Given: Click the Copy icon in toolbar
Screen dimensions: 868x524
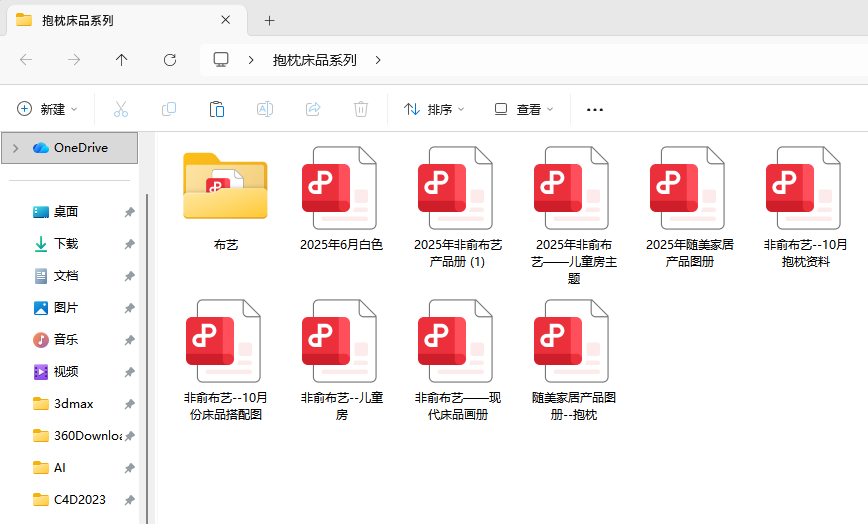Looking at the screenshot, I should pos(169,109).
